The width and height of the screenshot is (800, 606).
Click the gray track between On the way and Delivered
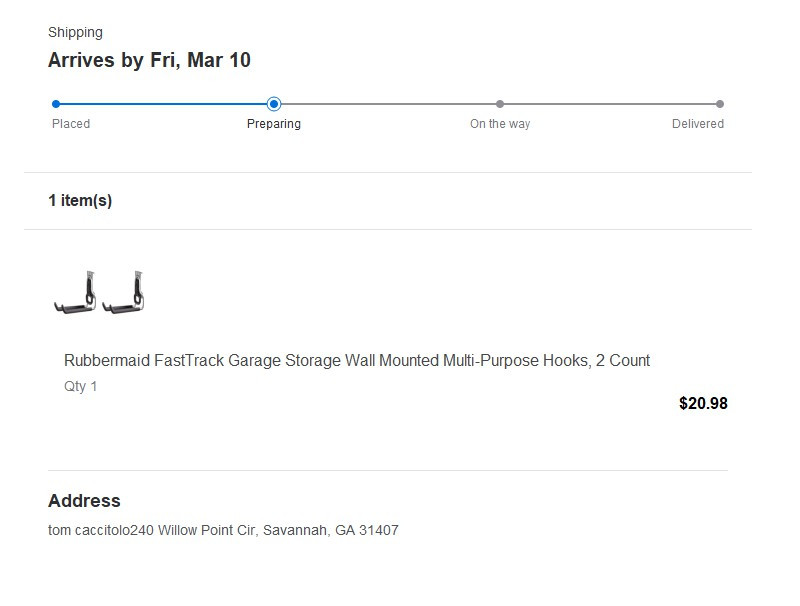[x=610, y=104]
